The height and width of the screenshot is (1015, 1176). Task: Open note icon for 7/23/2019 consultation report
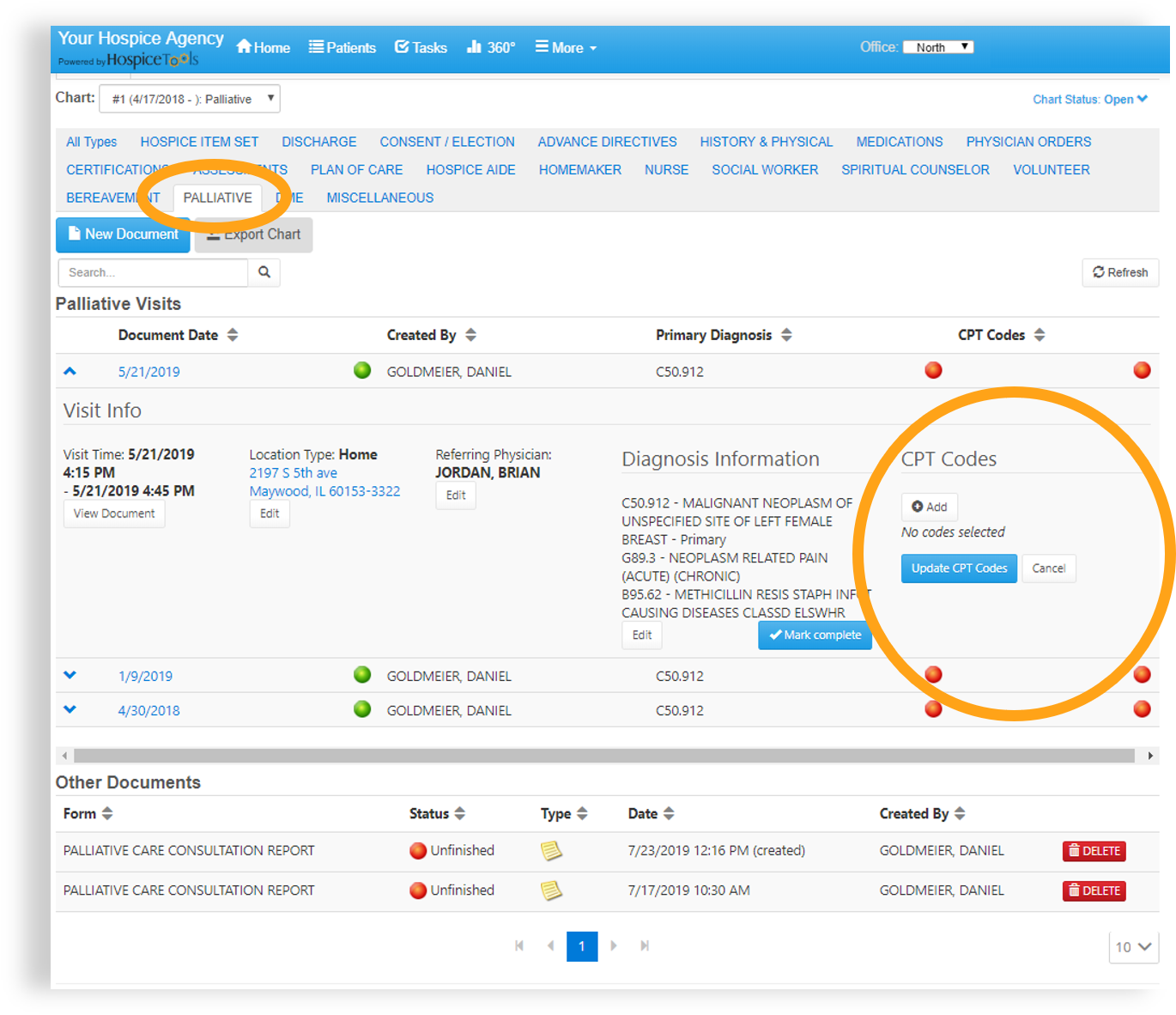[551, 851]
